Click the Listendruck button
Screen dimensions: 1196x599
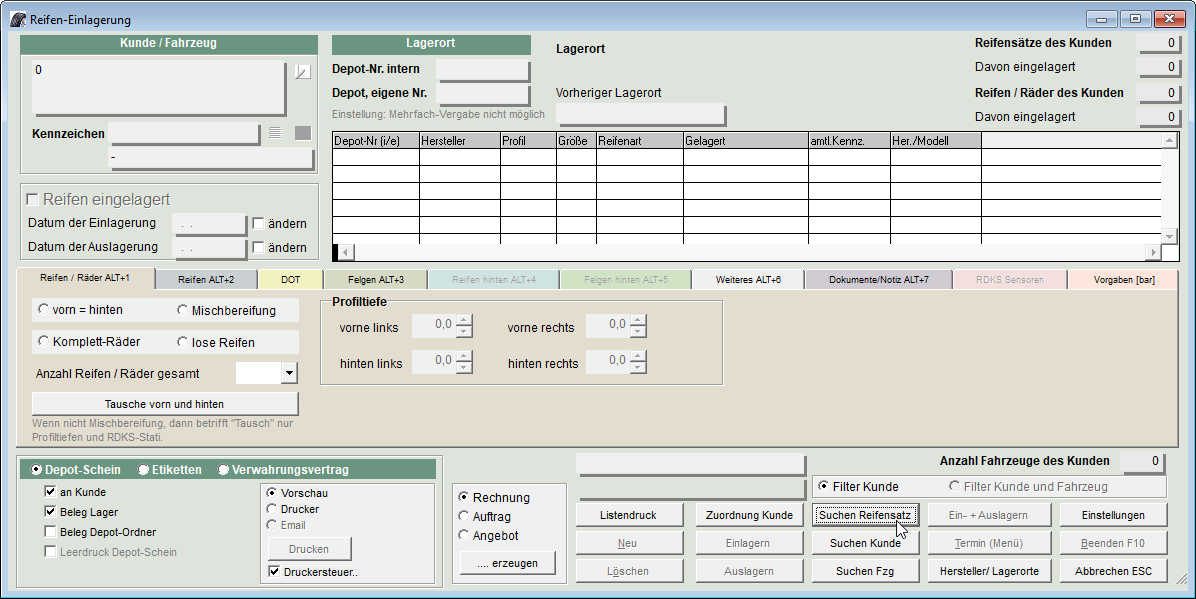tap(629, 515)
